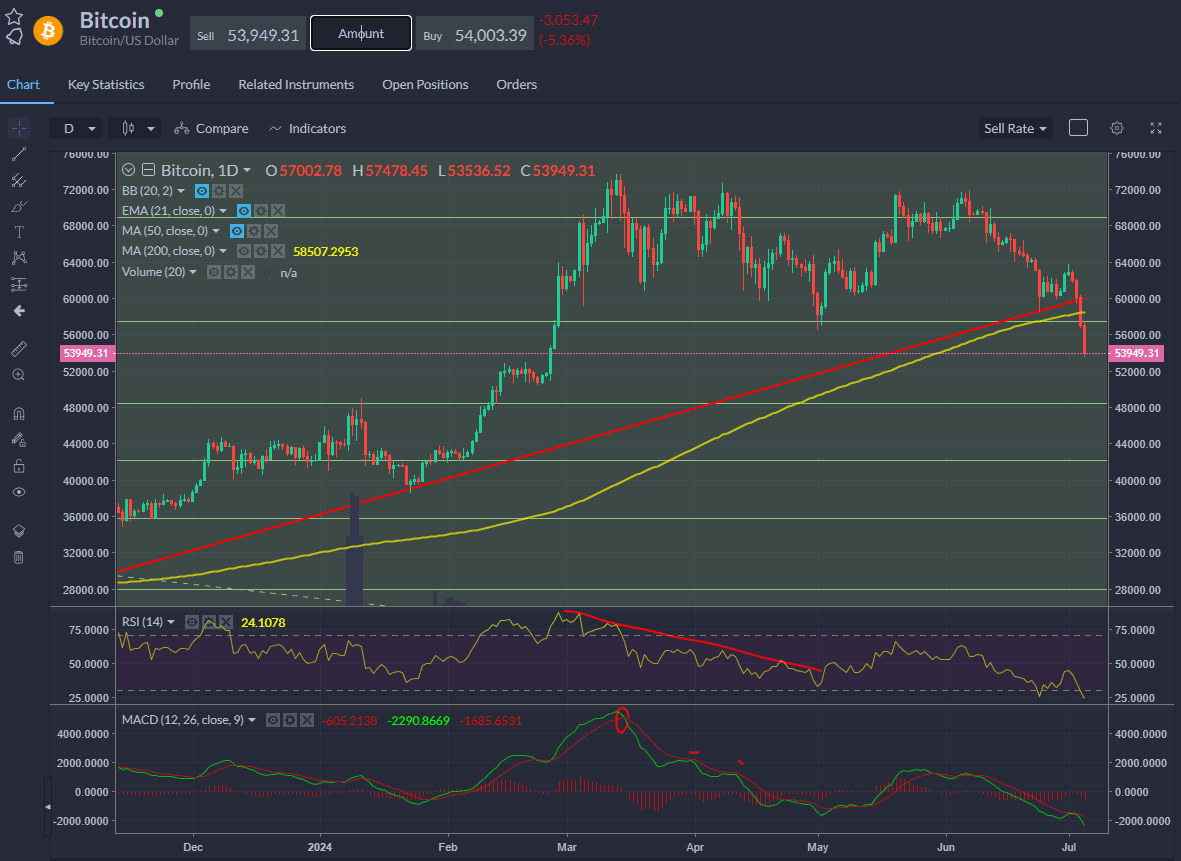The image size is (1181, 861).
Task: Show the MA (200) indicator
Action: [x=244, y=251]
